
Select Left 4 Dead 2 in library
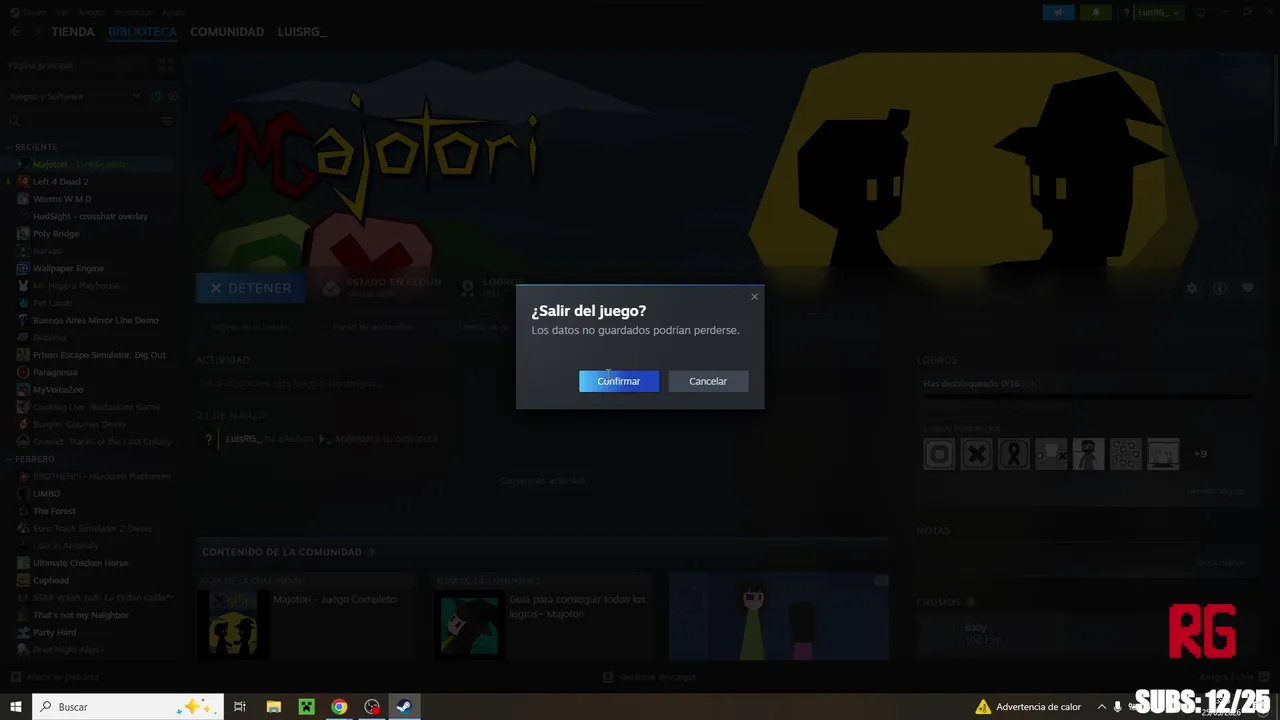(60, 182)
